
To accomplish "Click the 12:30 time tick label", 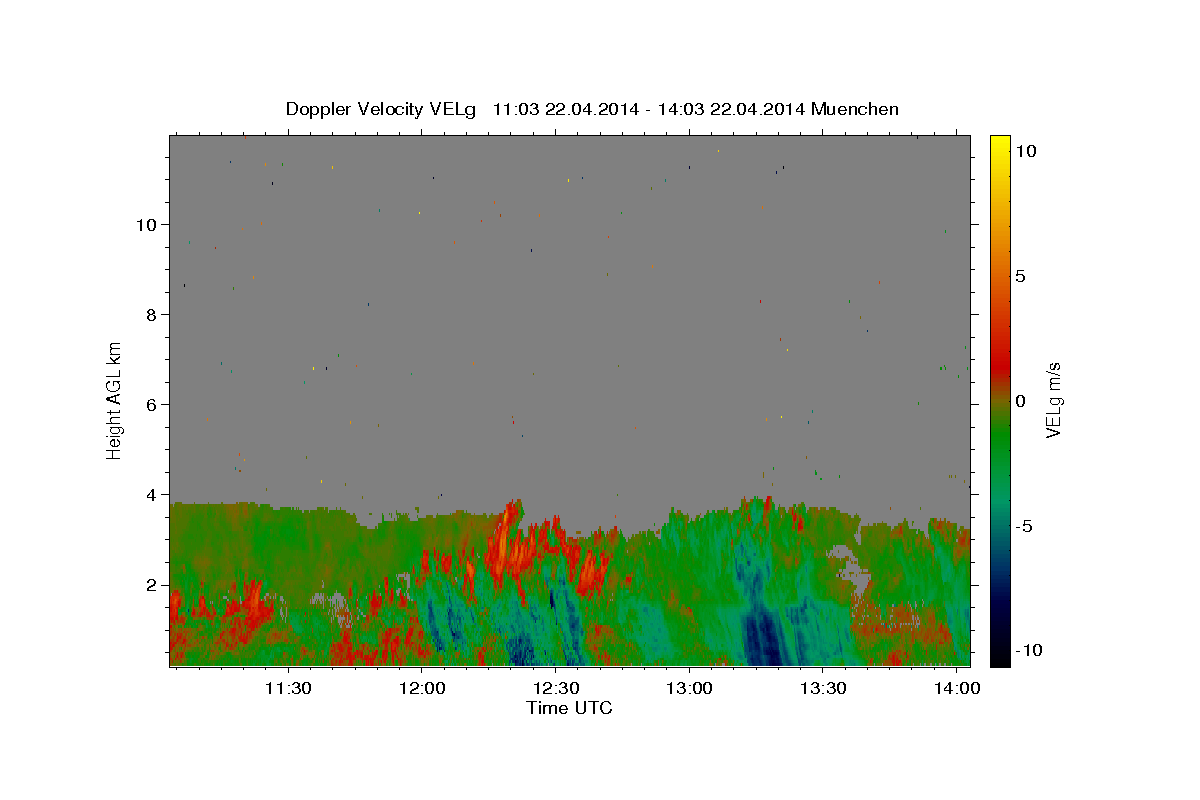I will 555,690.
